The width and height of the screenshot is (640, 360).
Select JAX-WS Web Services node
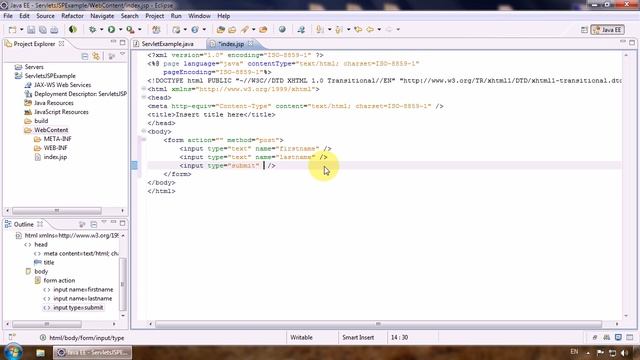tap(62, 84)
